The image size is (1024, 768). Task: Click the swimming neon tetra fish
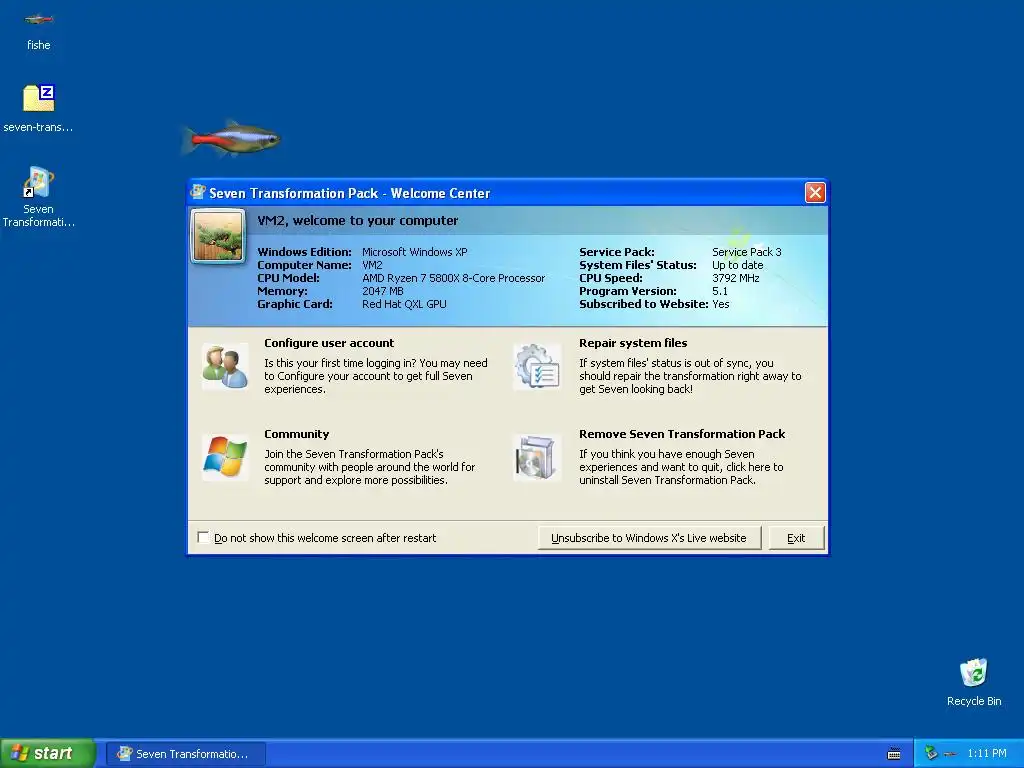(231, 138)
